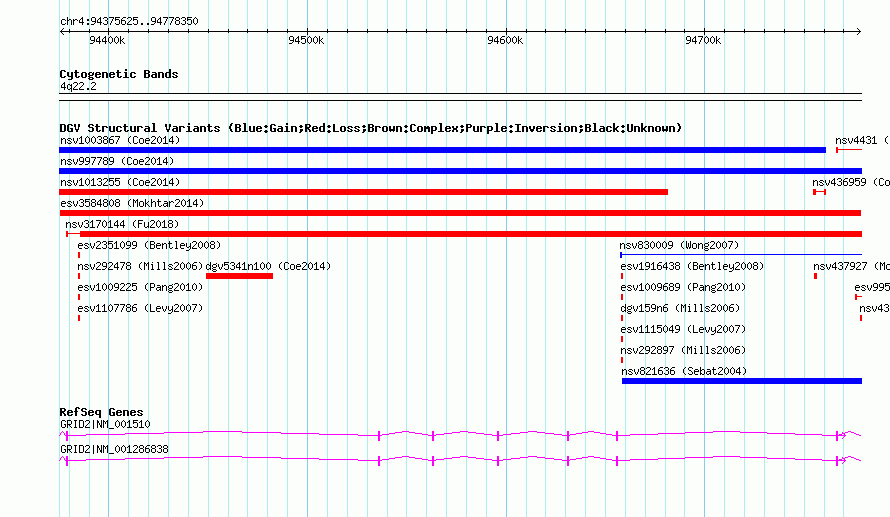Click the chr4:94375625..94778350 region label

coord(129,21)
